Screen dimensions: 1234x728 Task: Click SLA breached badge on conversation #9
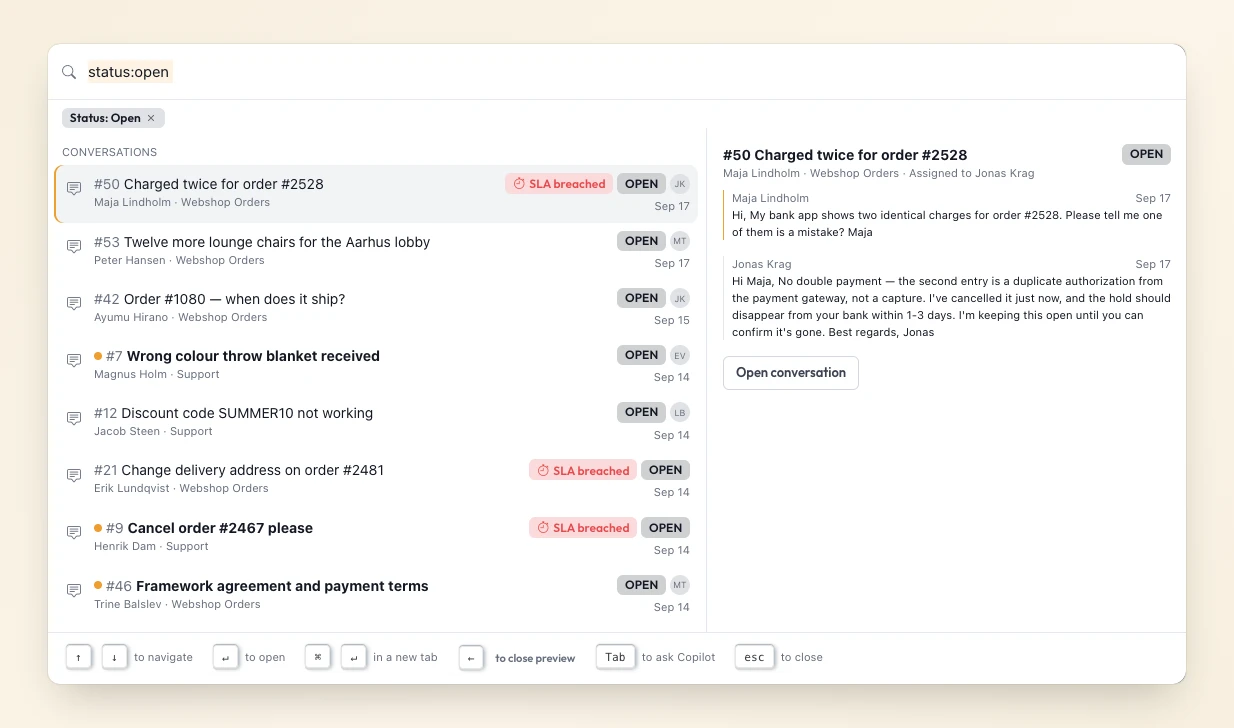pyautogui.click(x=583, y=527)
